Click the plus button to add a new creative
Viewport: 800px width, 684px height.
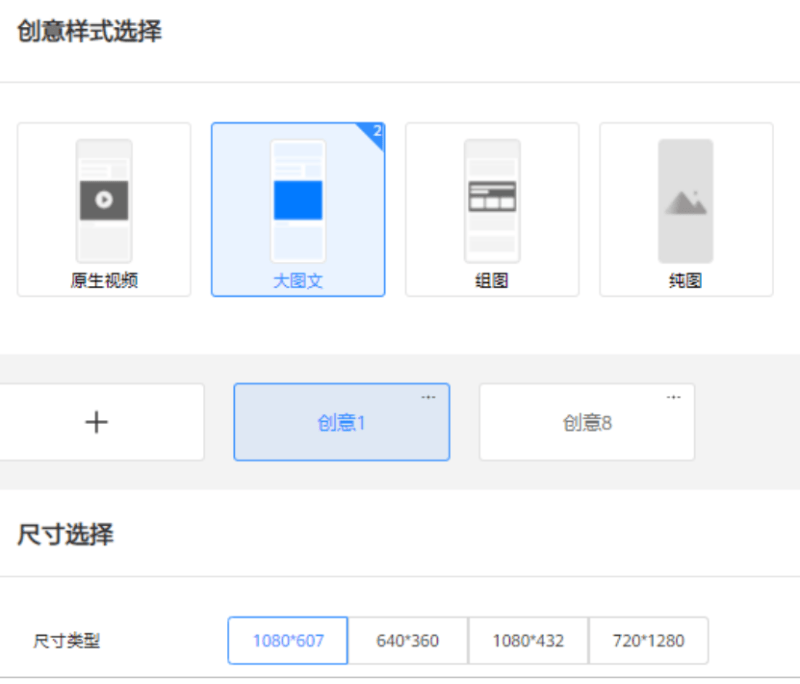point(97,421)
